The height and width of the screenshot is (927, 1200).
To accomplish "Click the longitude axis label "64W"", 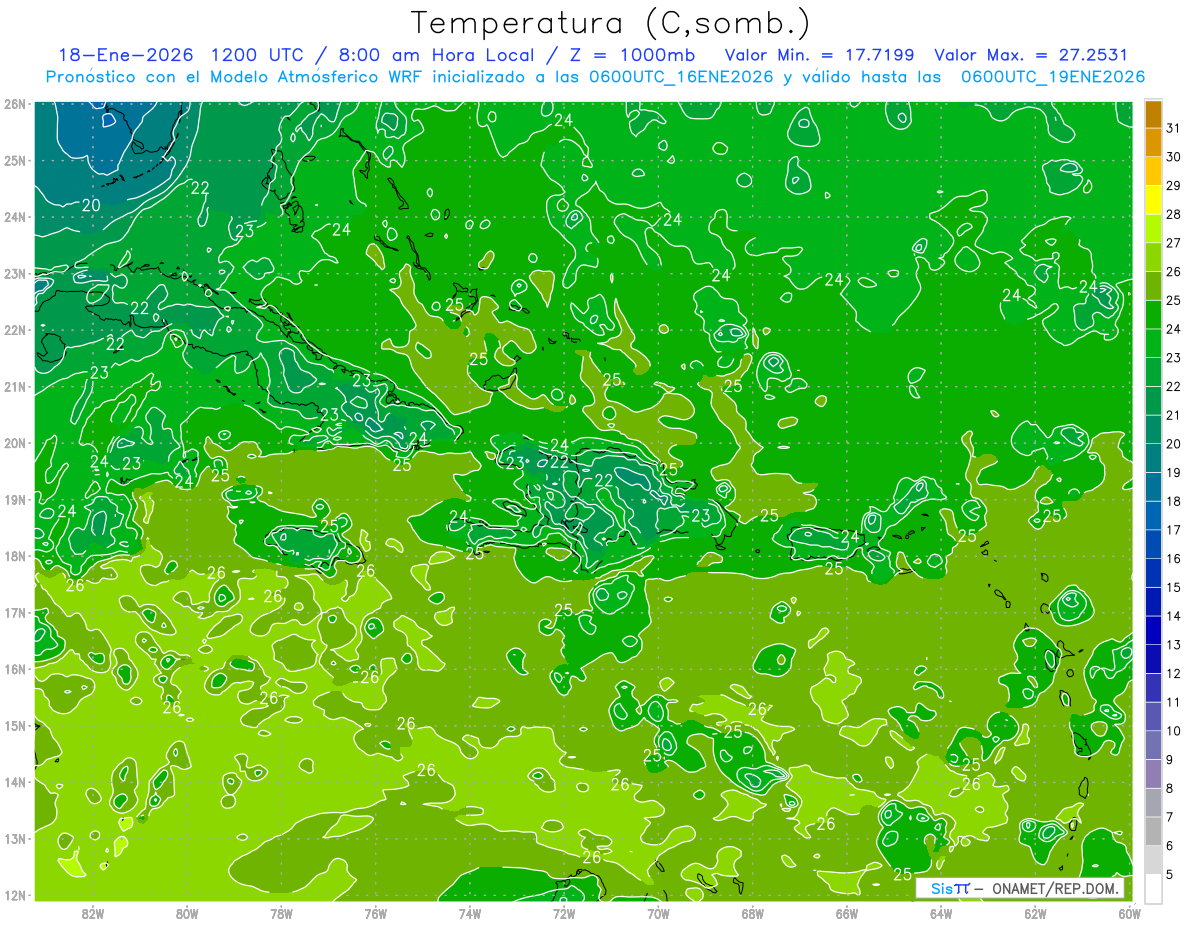I will click(941, 914).
